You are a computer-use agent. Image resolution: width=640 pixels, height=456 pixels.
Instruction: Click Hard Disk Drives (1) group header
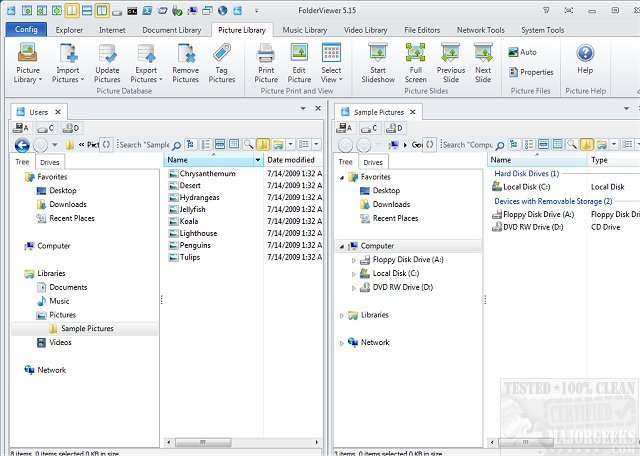(527, 174)
